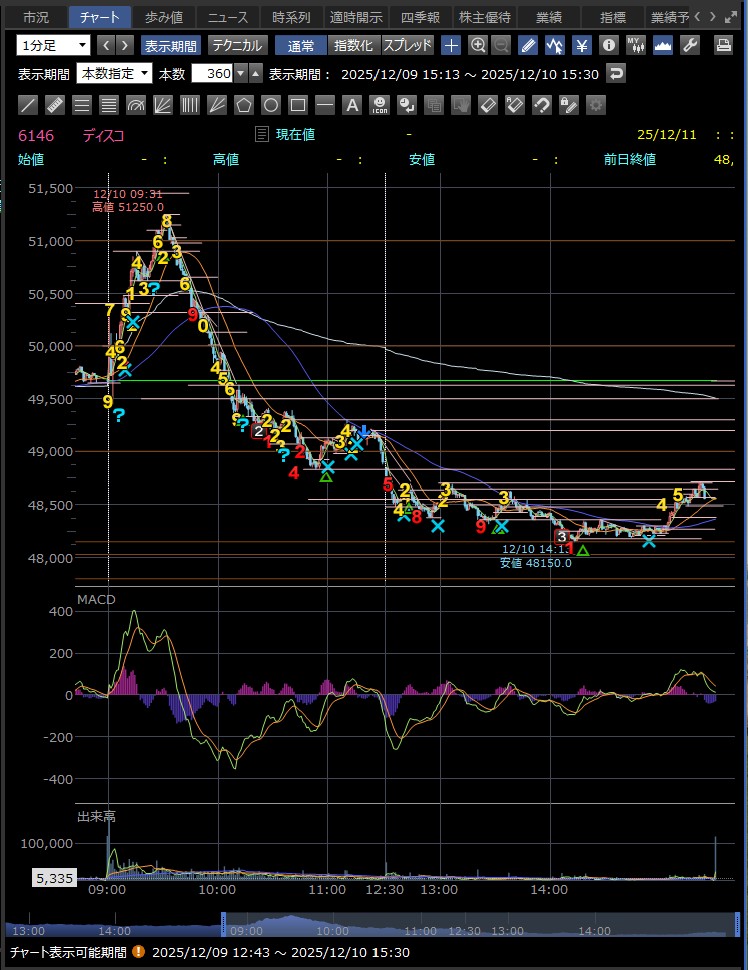
Task: Click the zoom in magnifier icon
Action: tap(478, 45)
